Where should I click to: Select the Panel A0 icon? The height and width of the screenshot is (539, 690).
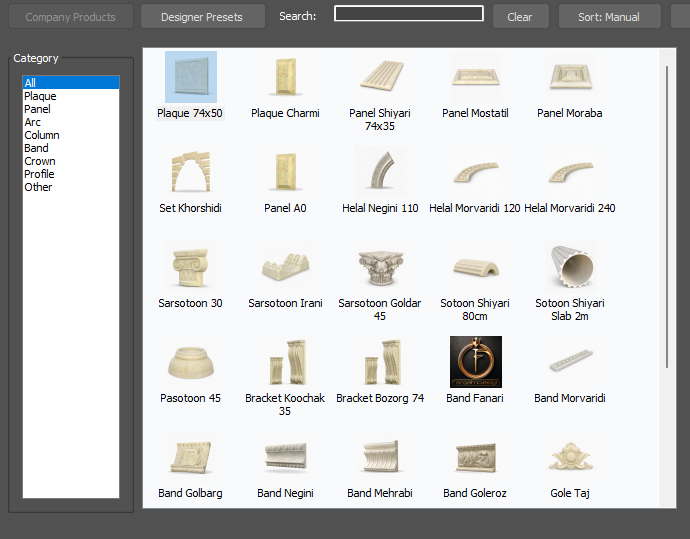tap(286, 172)
